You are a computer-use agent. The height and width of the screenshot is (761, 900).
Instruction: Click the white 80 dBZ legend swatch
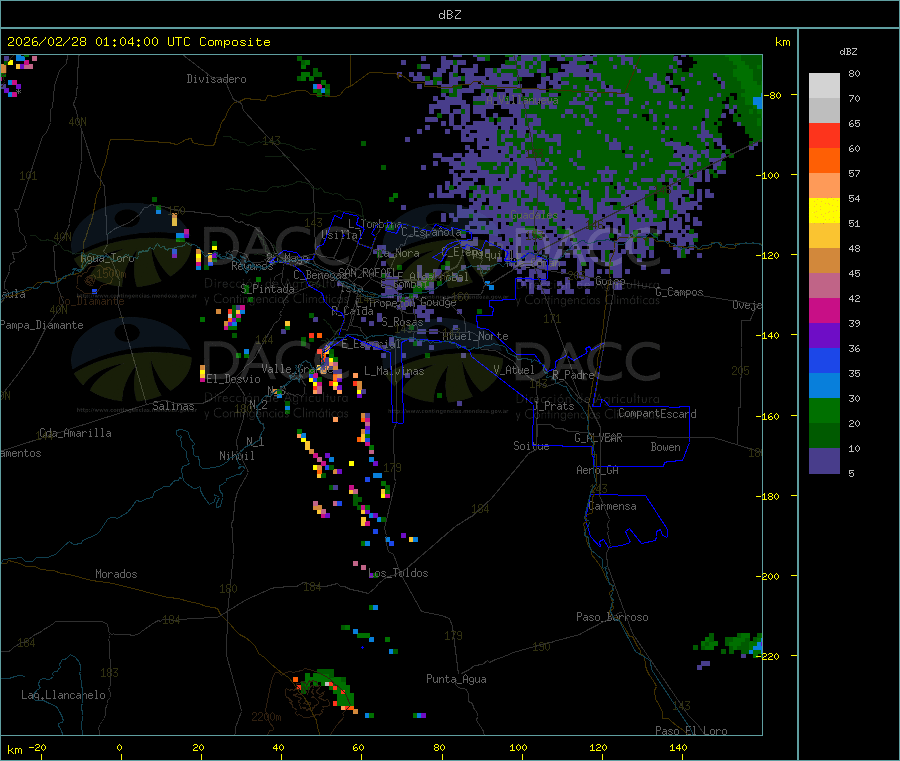824,86
